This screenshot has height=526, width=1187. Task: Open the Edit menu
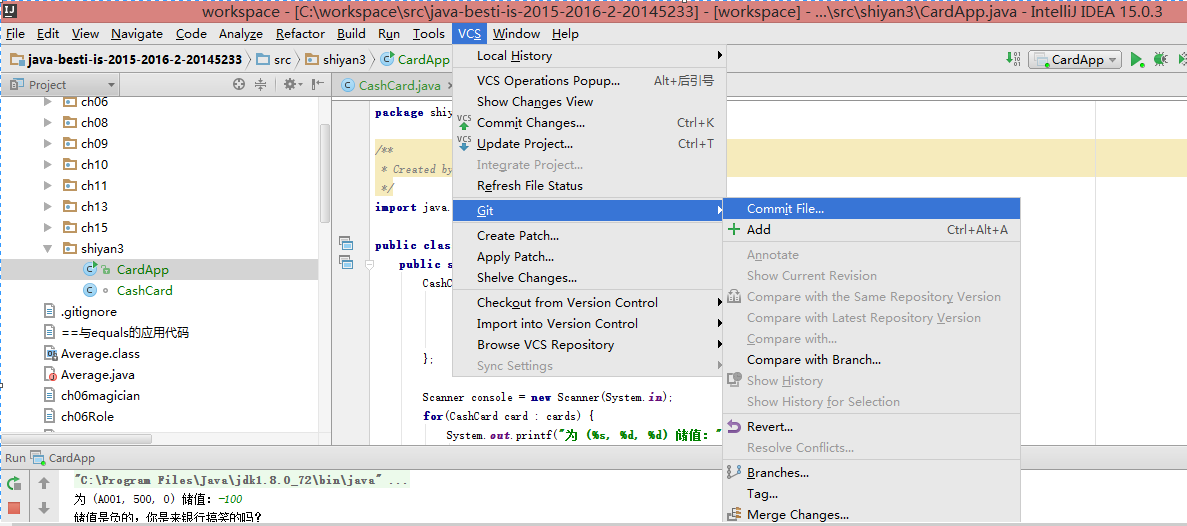[48, 33]
